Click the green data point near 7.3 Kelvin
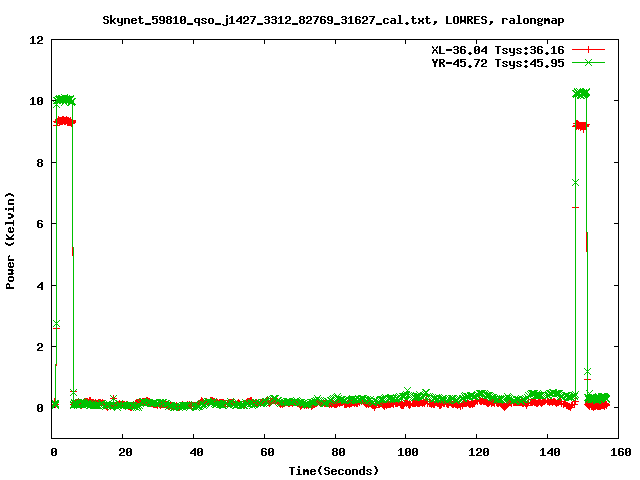 coord(576,182)
